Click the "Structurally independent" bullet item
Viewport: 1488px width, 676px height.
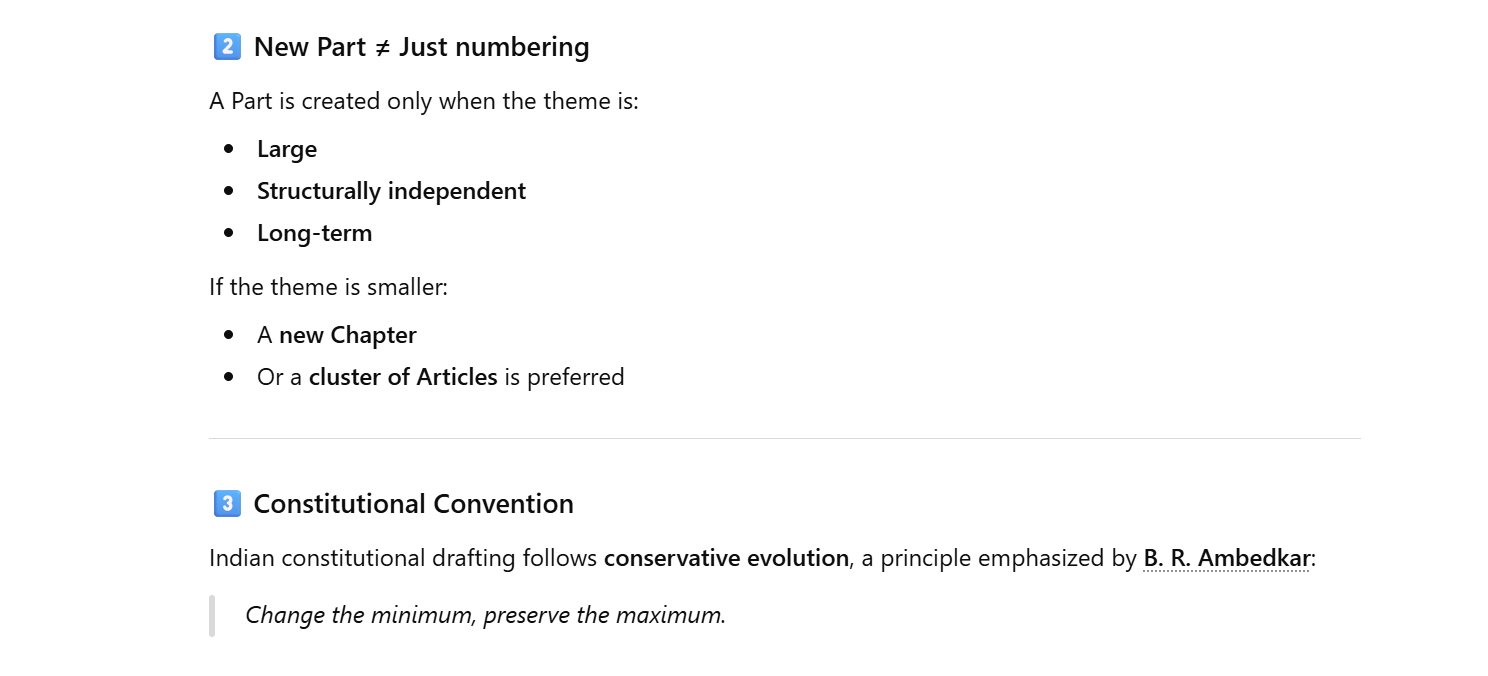pyautogui.click(x=391, y=191)
